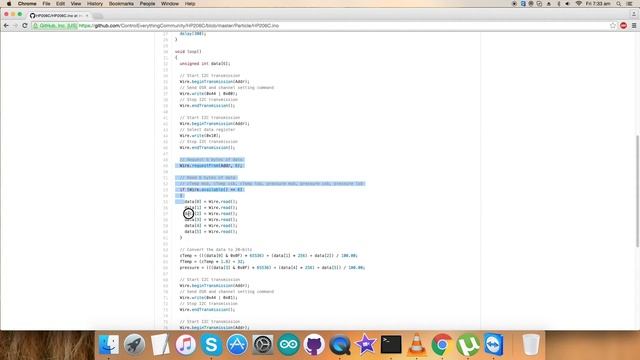Launch VLC cone icon in the dock

pyautogui.click(x=416, y=345)
